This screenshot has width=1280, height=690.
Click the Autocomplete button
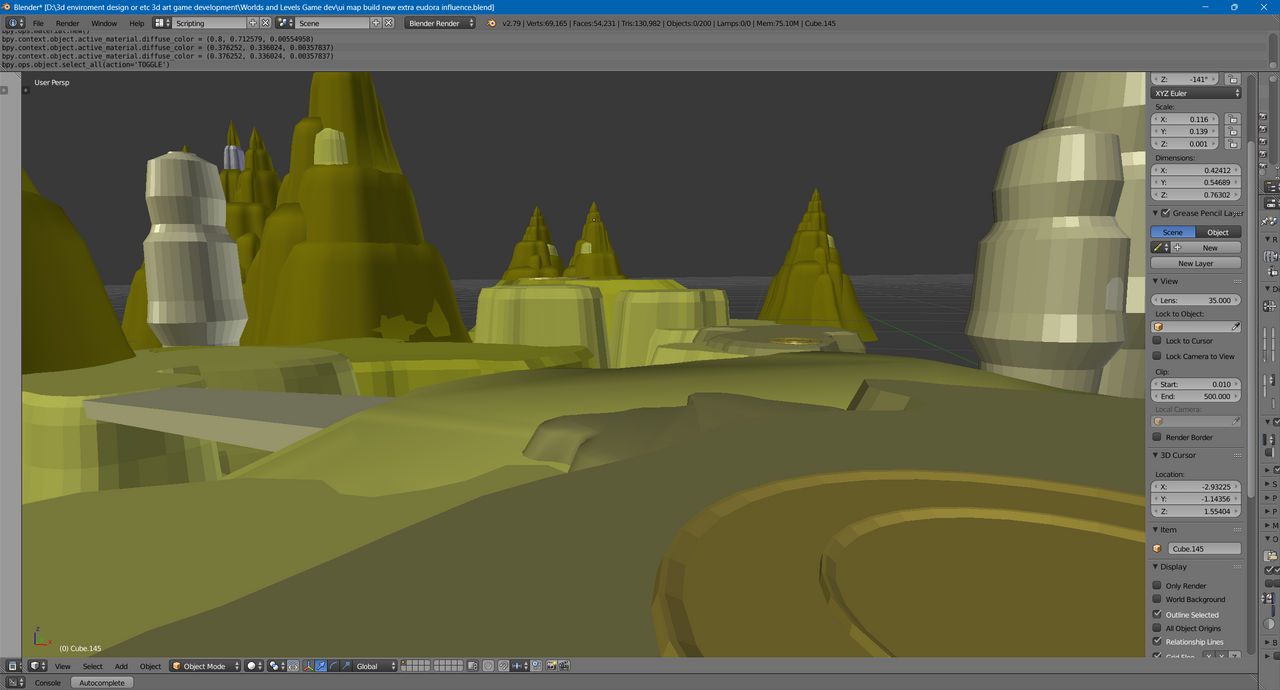pos(102,682)
